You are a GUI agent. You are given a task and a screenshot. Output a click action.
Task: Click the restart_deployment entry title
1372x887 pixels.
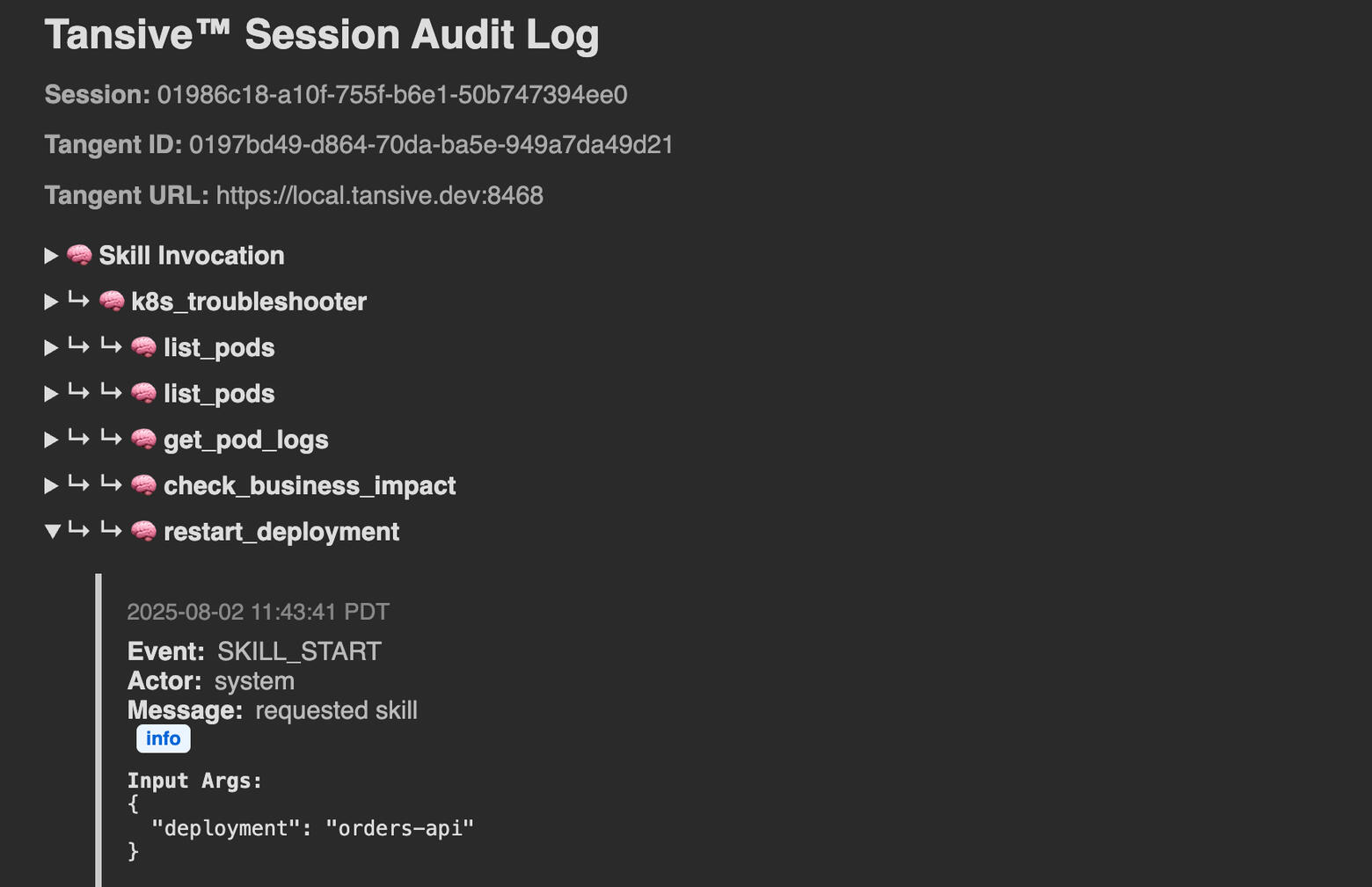281,532
